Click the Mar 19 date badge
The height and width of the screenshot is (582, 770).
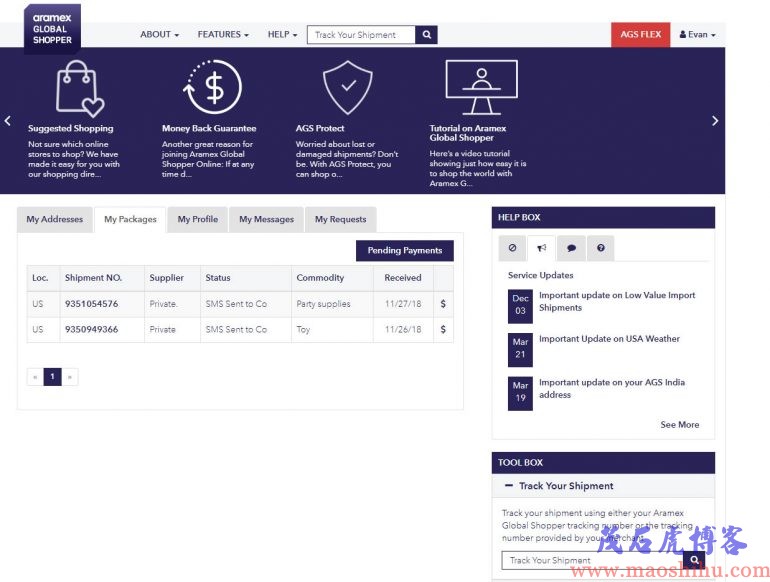520,393
